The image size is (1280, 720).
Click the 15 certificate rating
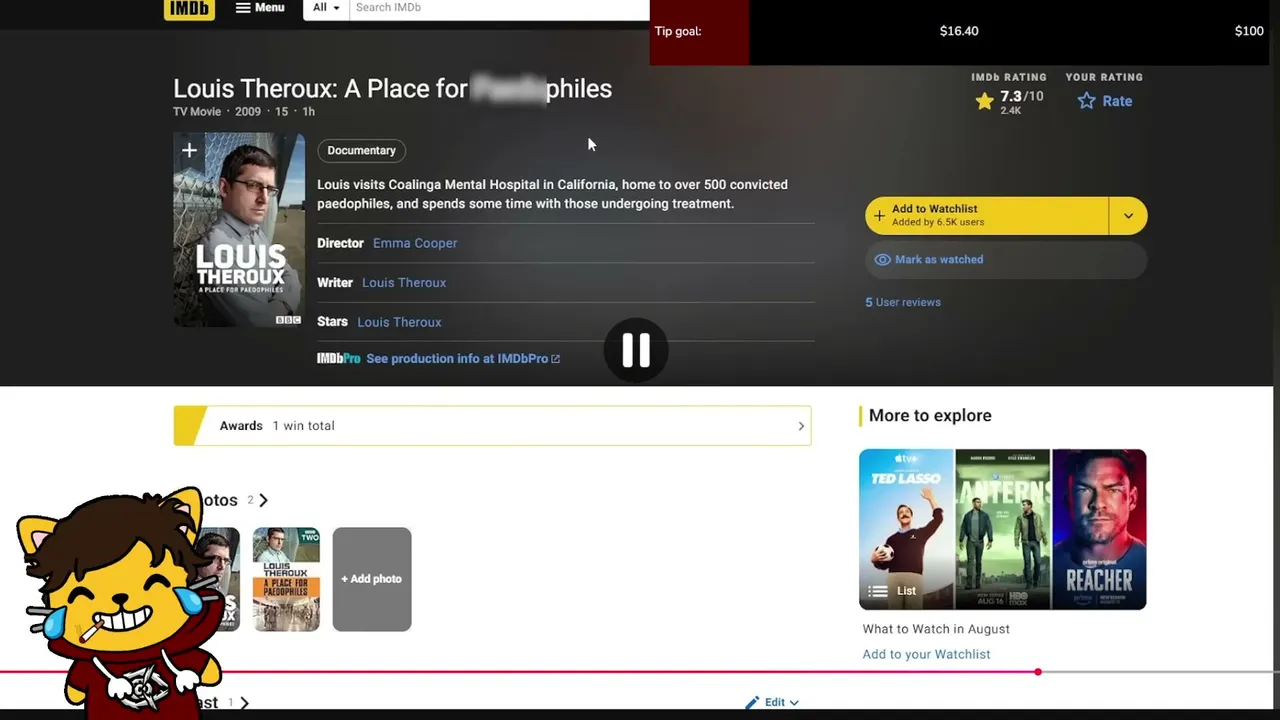[281, 112]
